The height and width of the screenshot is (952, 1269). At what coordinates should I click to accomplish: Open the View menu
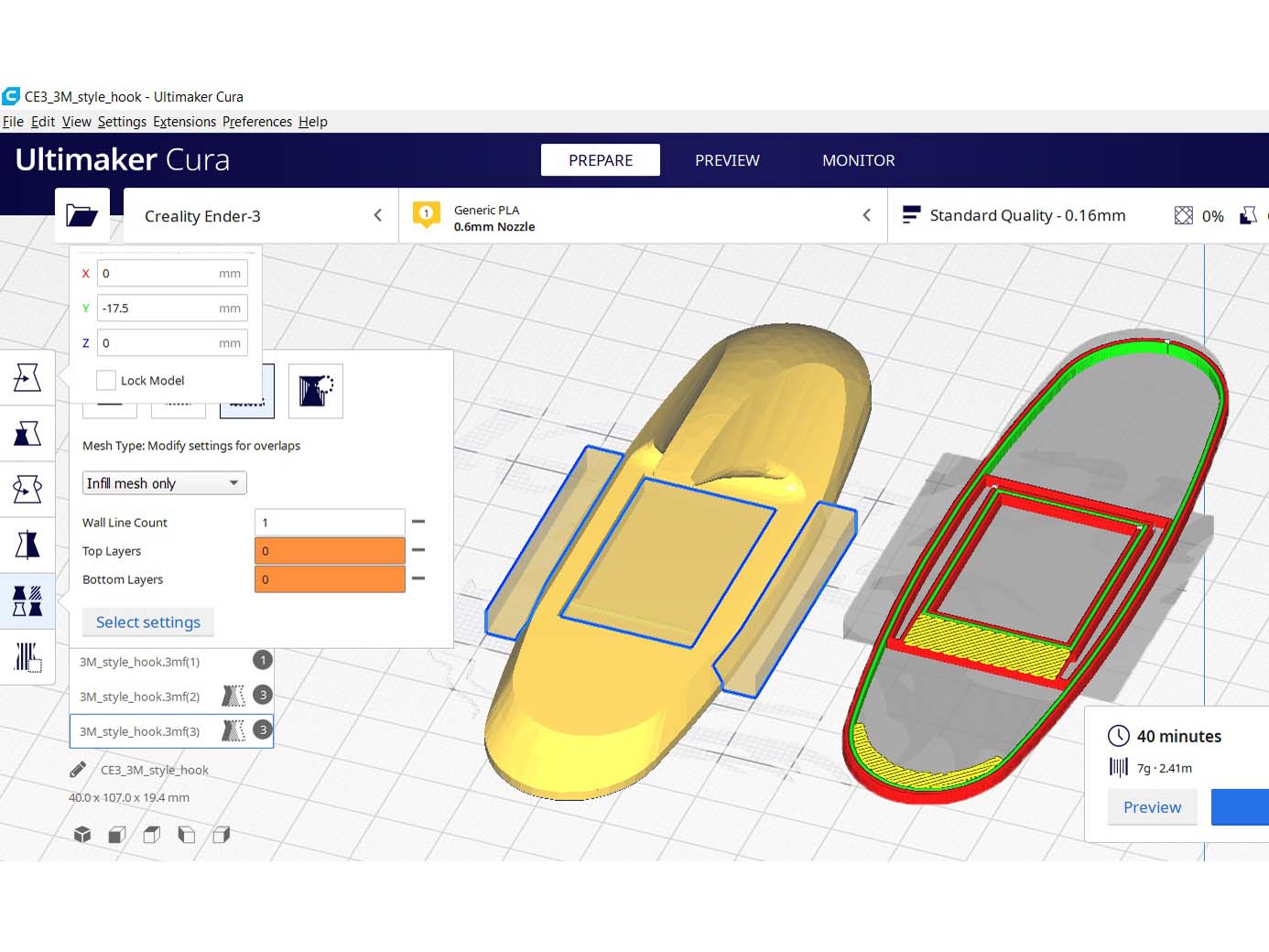(x=77, y=122)
